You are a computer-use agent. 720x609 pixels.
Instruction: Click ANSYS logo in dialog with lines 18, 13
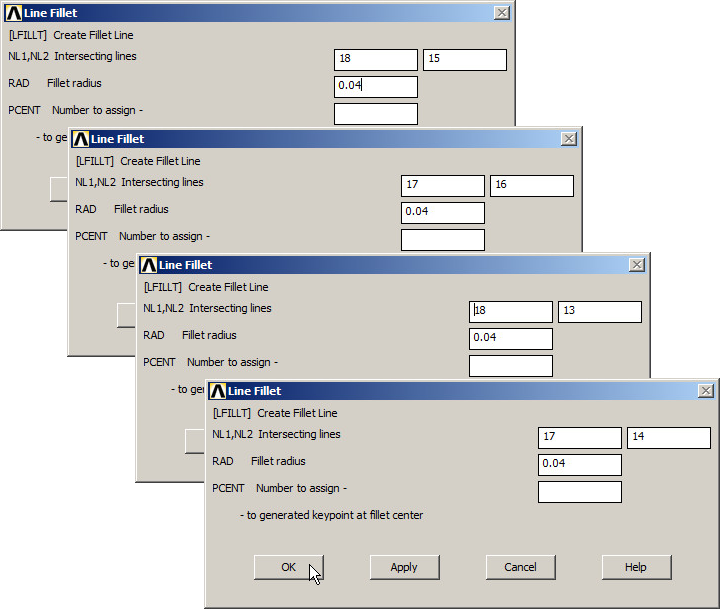click(x=148, y=265)
